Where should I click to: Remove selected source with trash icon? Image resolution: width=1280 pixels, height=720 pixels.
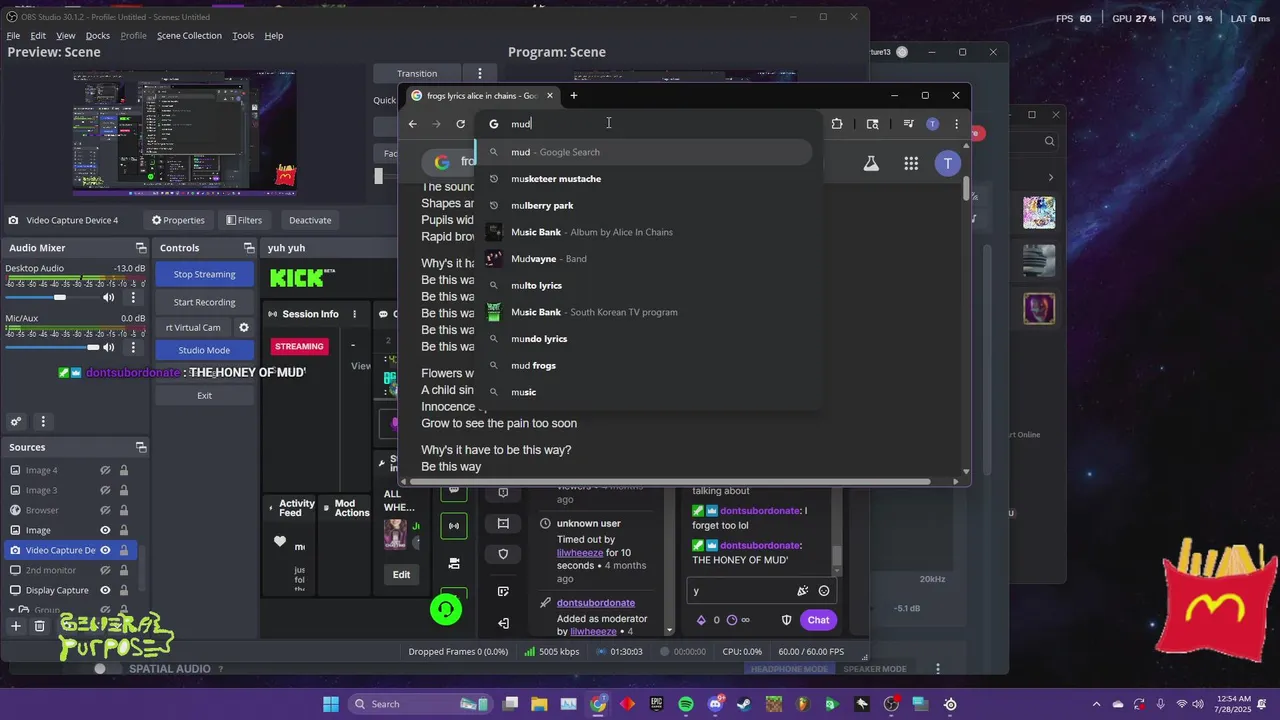tap(40, 626)
